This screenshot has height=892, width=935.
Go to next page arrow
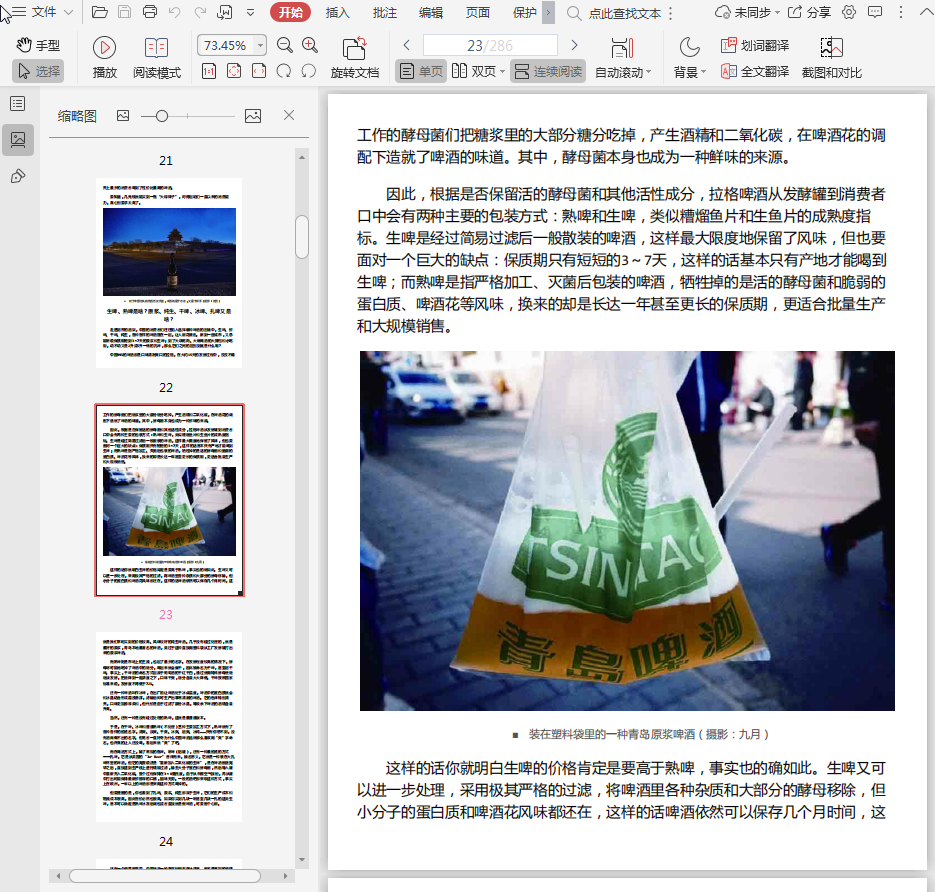tap(574, 45)
